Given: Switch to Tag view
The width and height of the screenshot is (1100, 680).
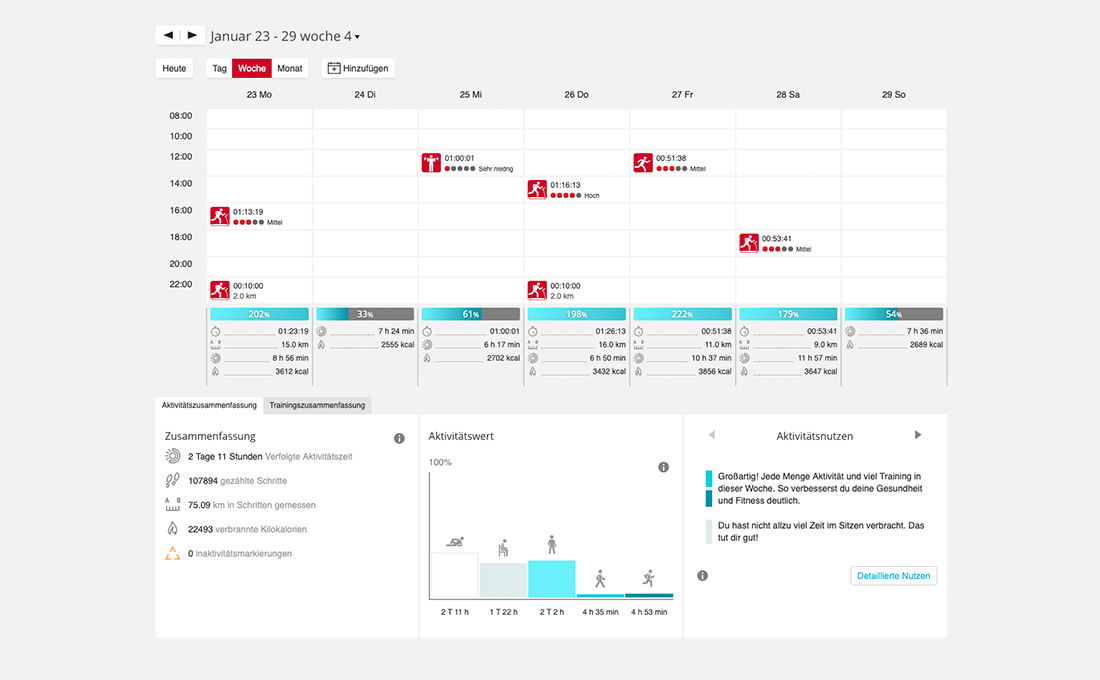Looking at the screenshot, I should coord(220,68).
